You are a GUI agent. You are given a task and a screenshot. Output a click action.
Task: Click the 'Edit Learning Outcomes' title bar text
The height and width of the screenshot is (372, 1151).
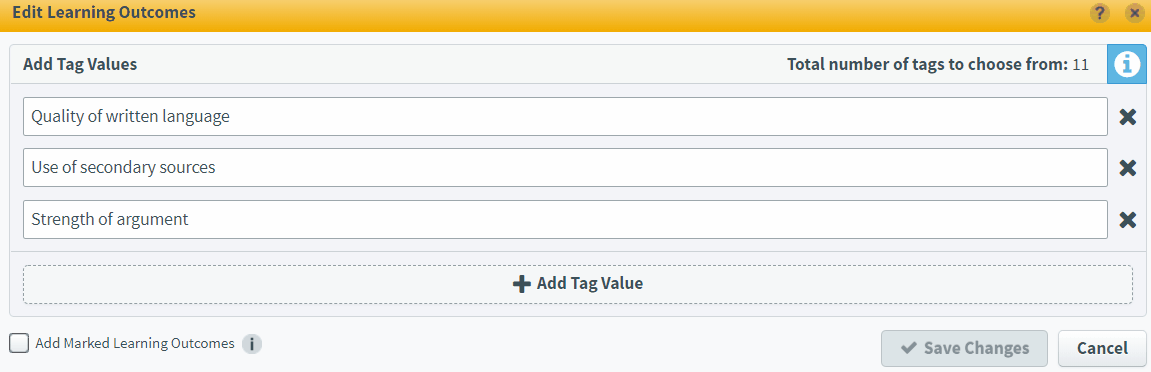click(x=104, y=13)
